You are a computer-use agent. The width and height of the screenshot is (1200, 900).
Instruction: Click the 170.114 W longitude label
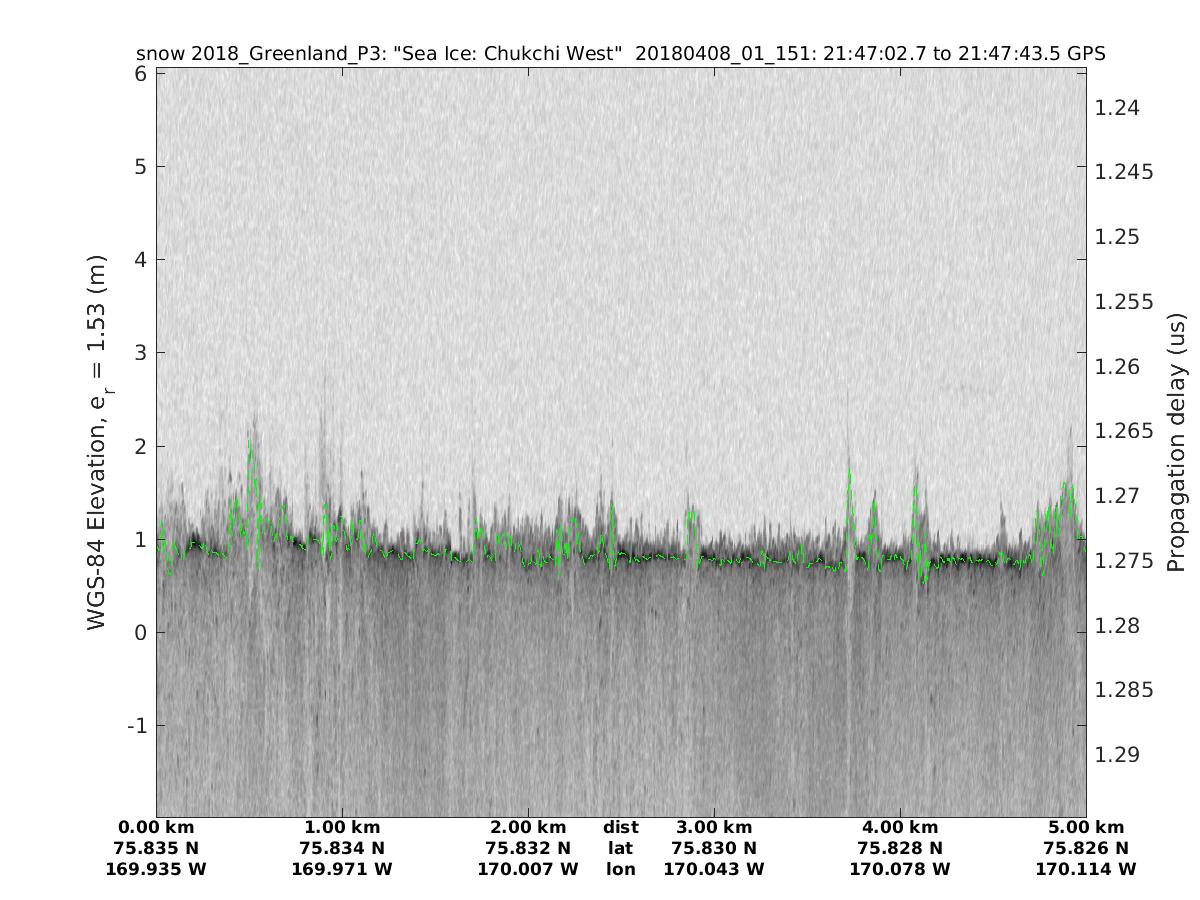pos(1086,870)
